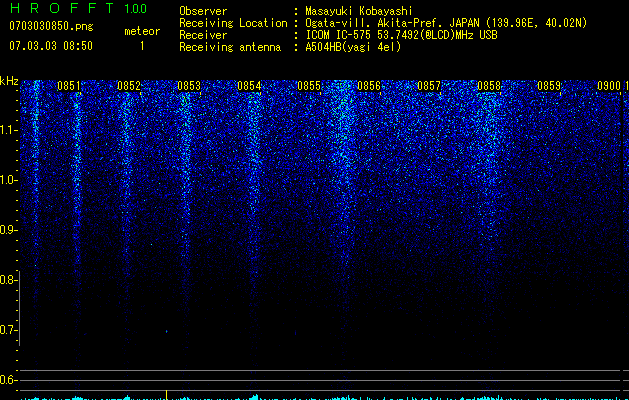
Task: Click receiver ICOM IC-575 frequency text
Action: [x=401, y=35]
